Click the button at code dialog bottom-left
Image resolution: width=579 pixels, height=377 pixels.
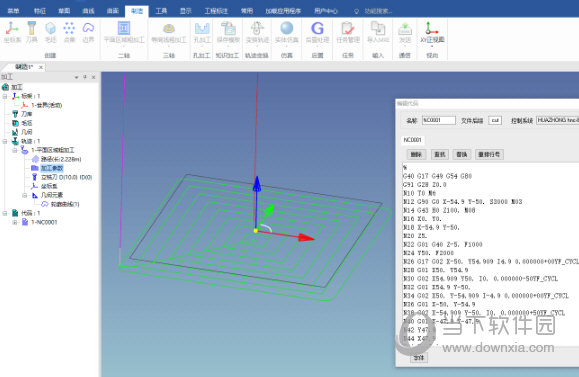pyautogui.click(x=419, y=357)
